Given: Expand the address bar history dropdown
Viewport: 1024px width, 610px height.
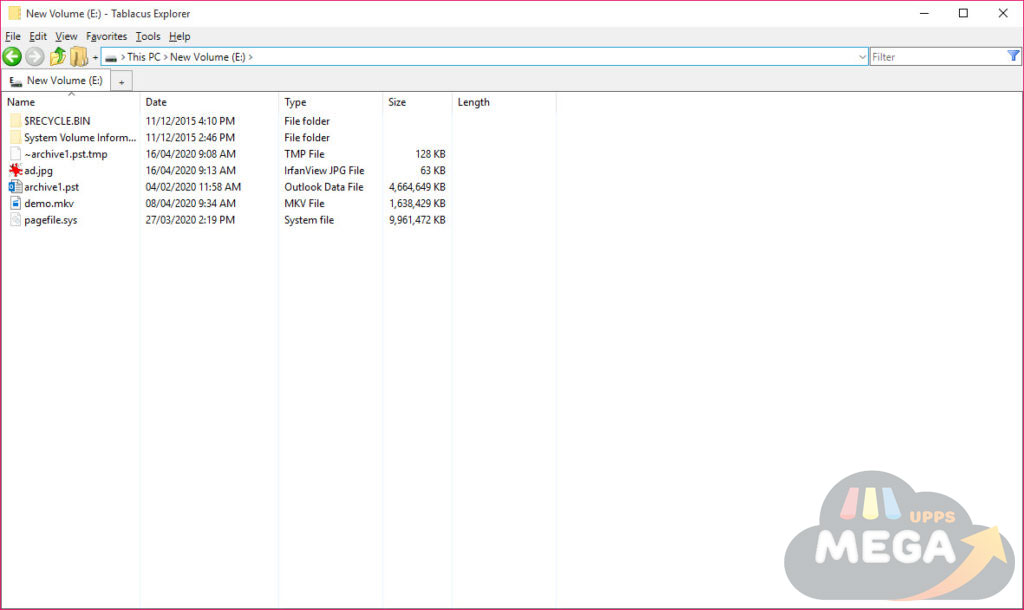Looking at the screenshot, I should point(861,57).
